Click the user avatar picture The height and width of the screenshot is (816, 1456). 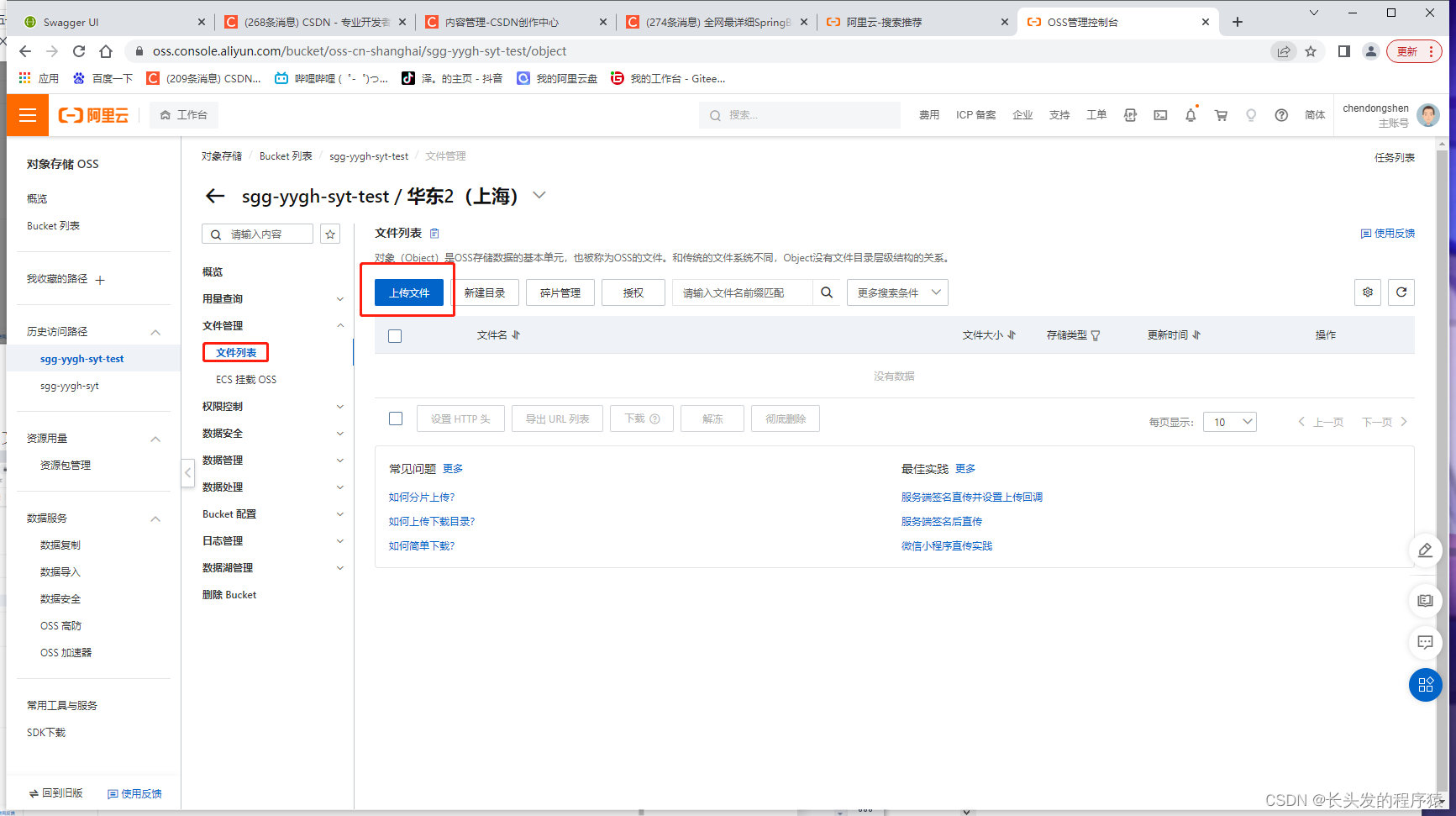pyautogui.click(x=1428, y=115)
